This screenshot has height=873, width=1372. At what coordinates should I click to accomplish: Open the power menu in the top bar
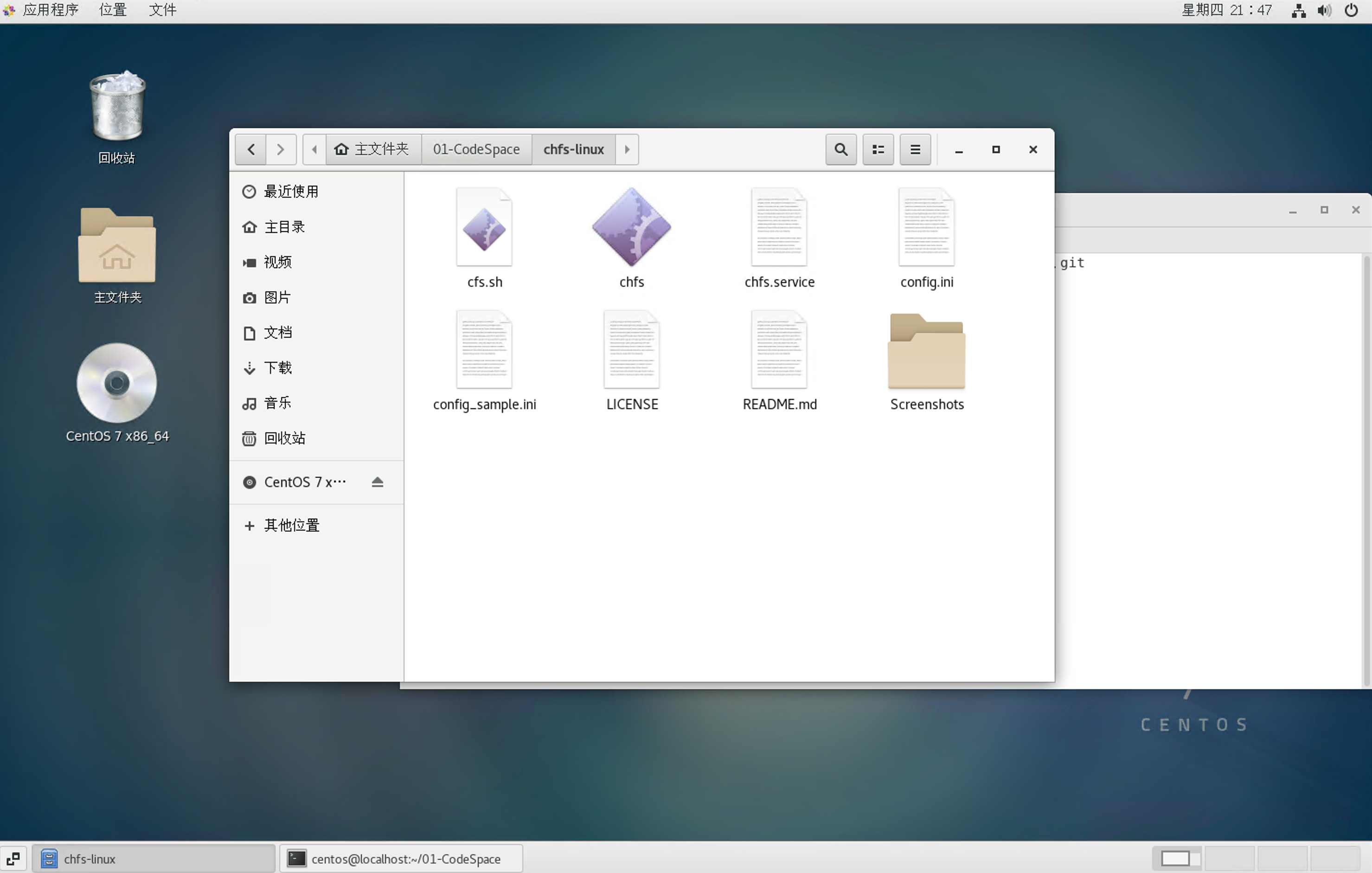pos(1352,10)
